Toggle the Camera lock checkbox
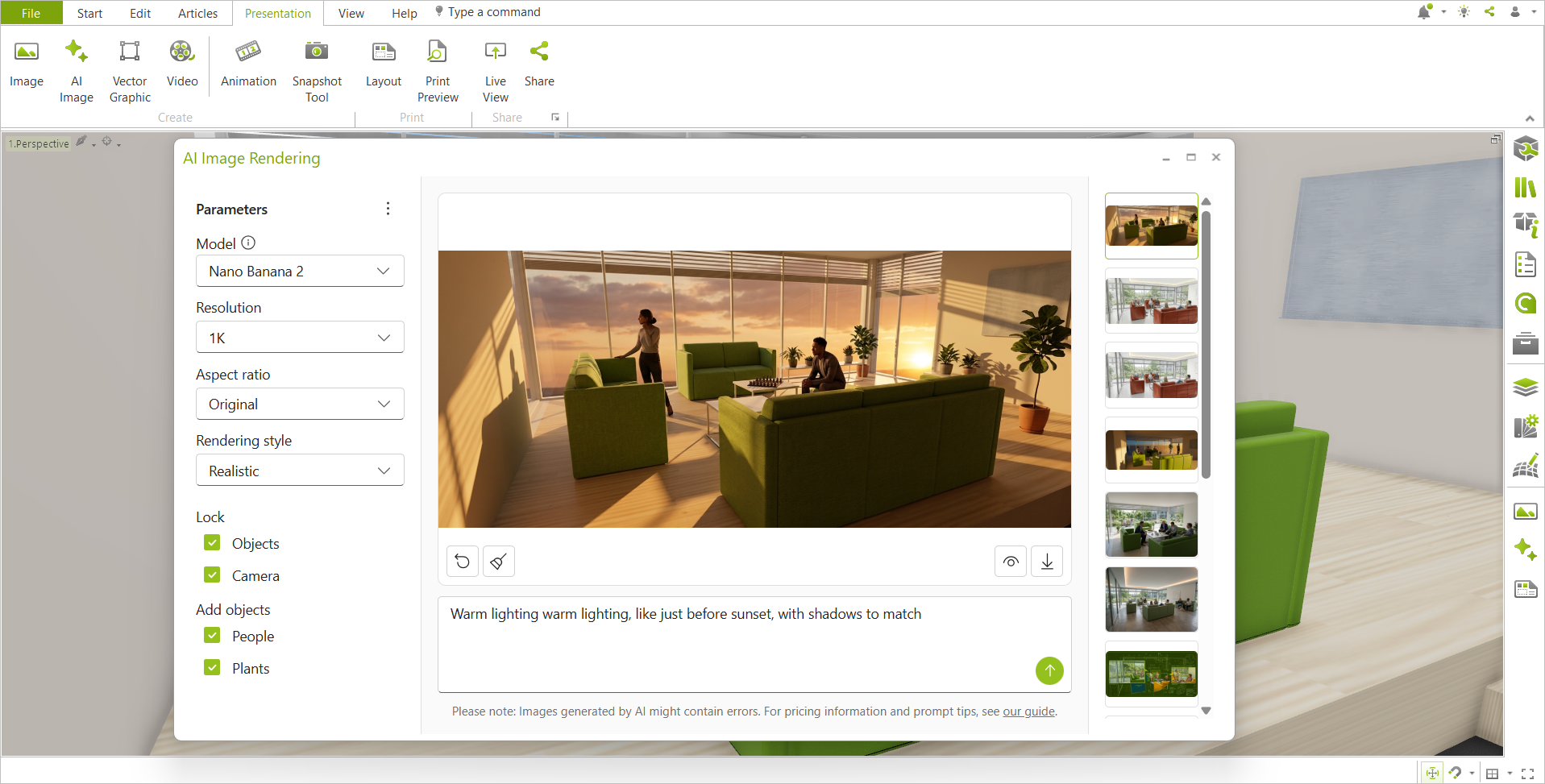This screenshot has height=784, width=1545. click(212, 575)
